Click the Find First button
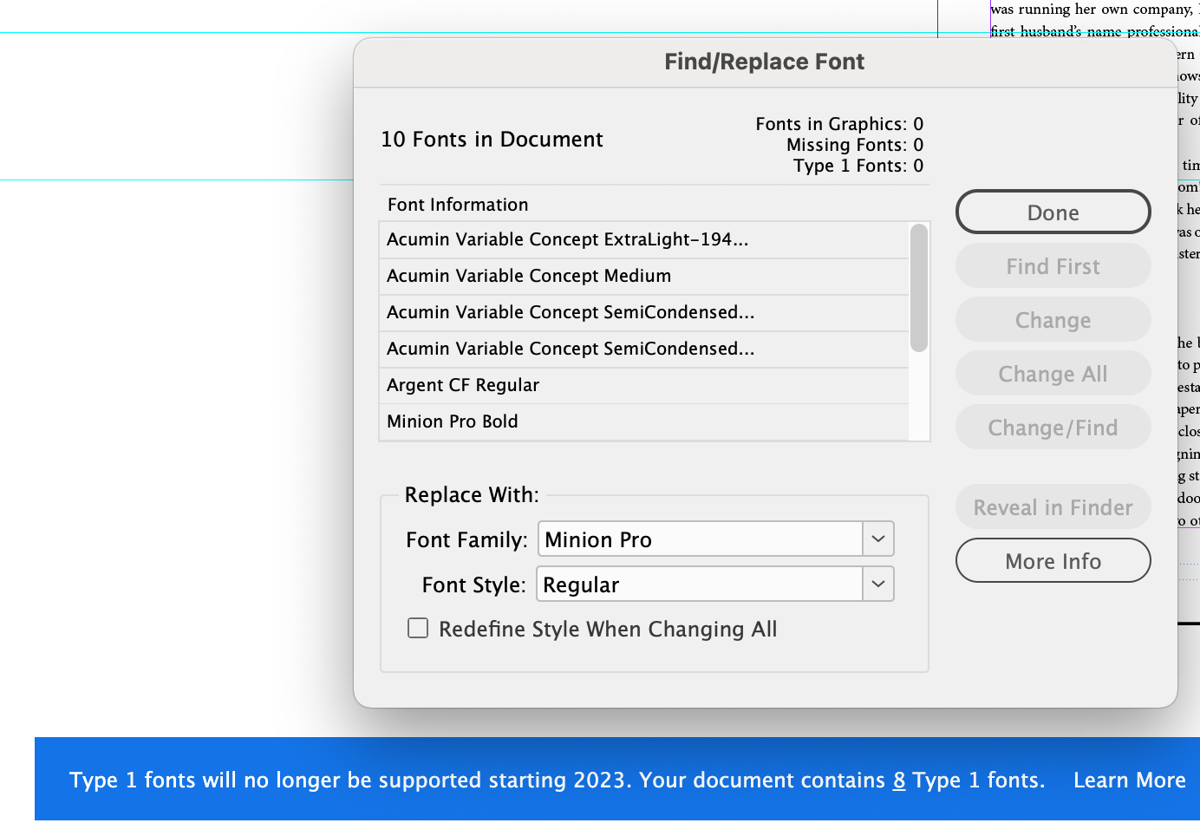This screenshot has height=836, width=1200. (1053, 266)
